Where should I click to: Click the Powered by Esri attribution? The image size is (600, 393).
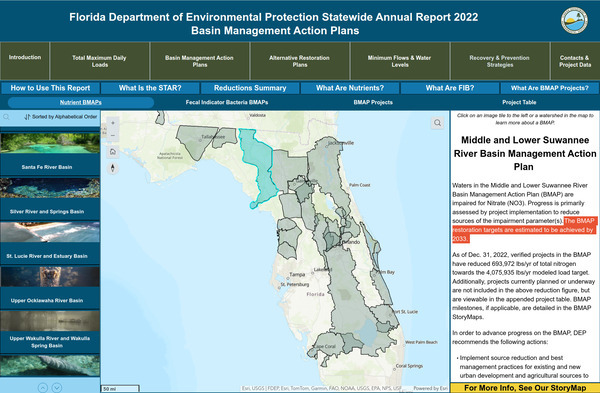[430, 388]
